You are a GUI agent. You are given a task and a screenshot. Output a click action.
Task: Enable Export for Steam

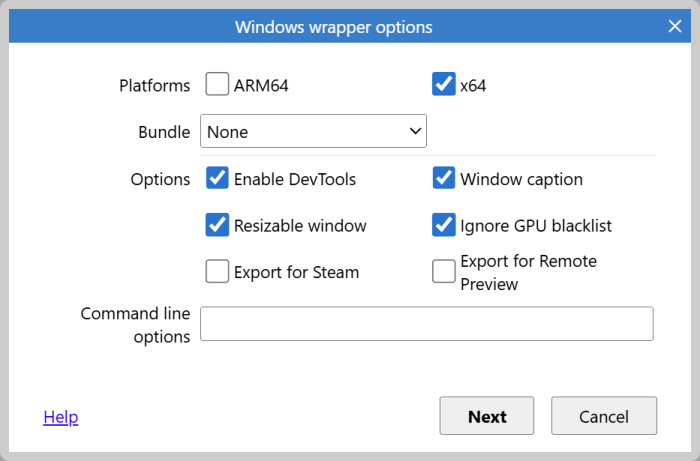[x=217, y=271]
